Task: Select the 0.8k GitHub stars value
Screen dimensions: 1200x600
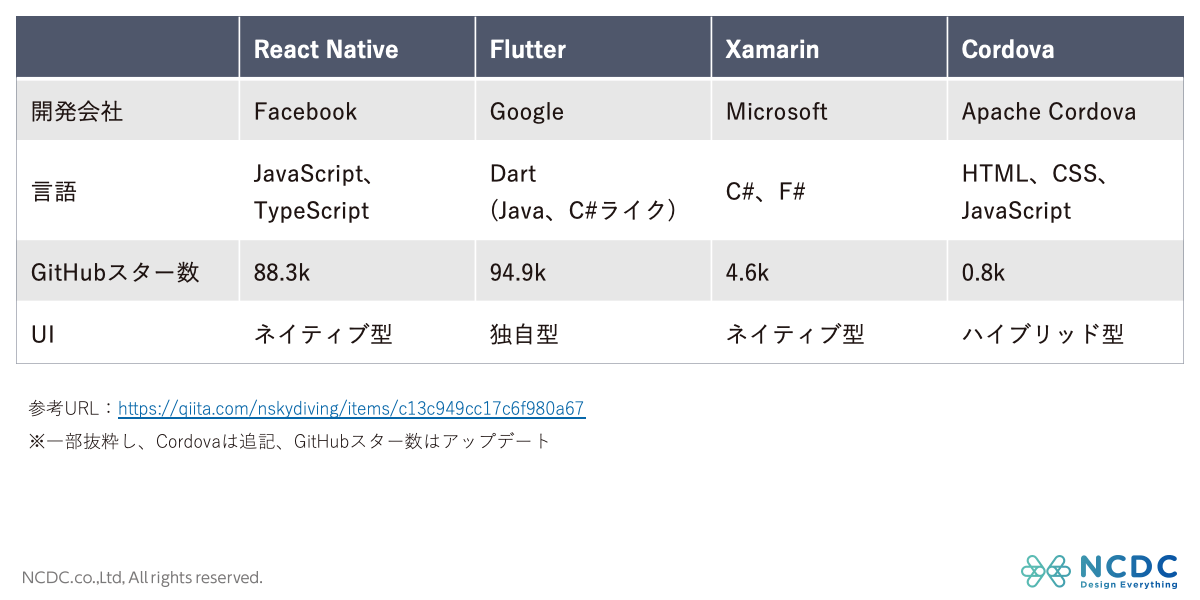Action: tap(983, 272)
